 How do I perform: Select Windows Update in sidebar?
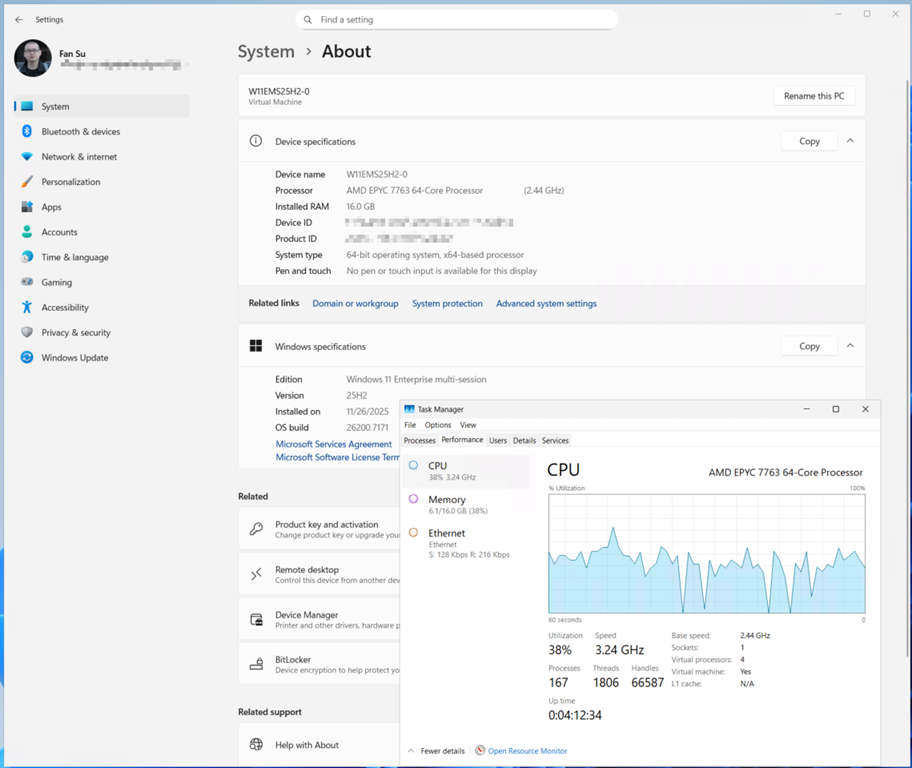74,358
